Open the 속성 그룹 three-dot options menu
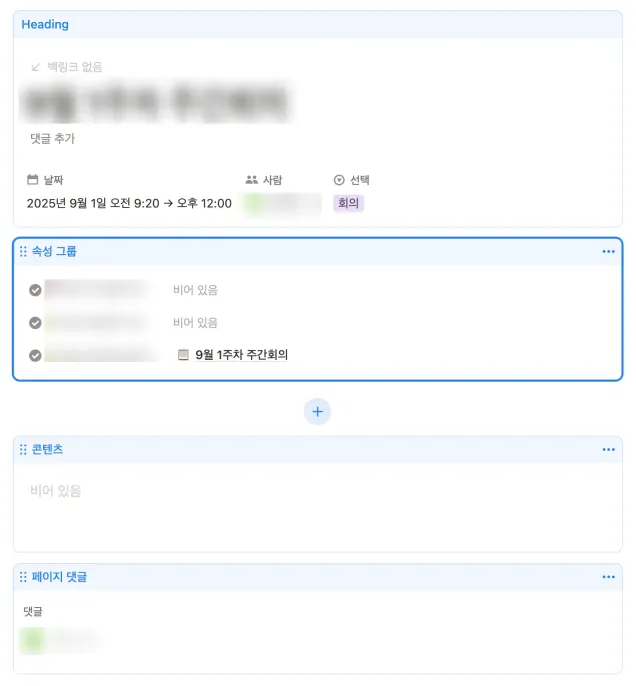 tap(608, 252)
